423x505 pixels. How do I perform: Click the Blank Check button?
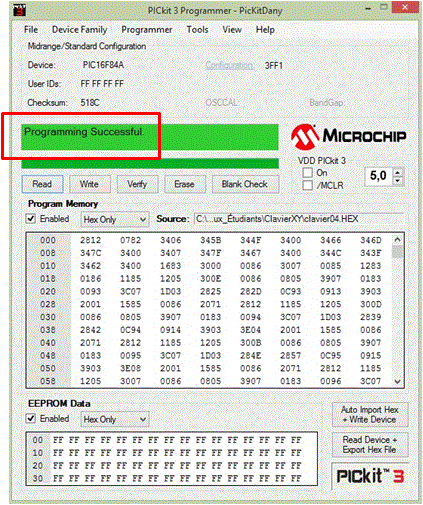245,184
